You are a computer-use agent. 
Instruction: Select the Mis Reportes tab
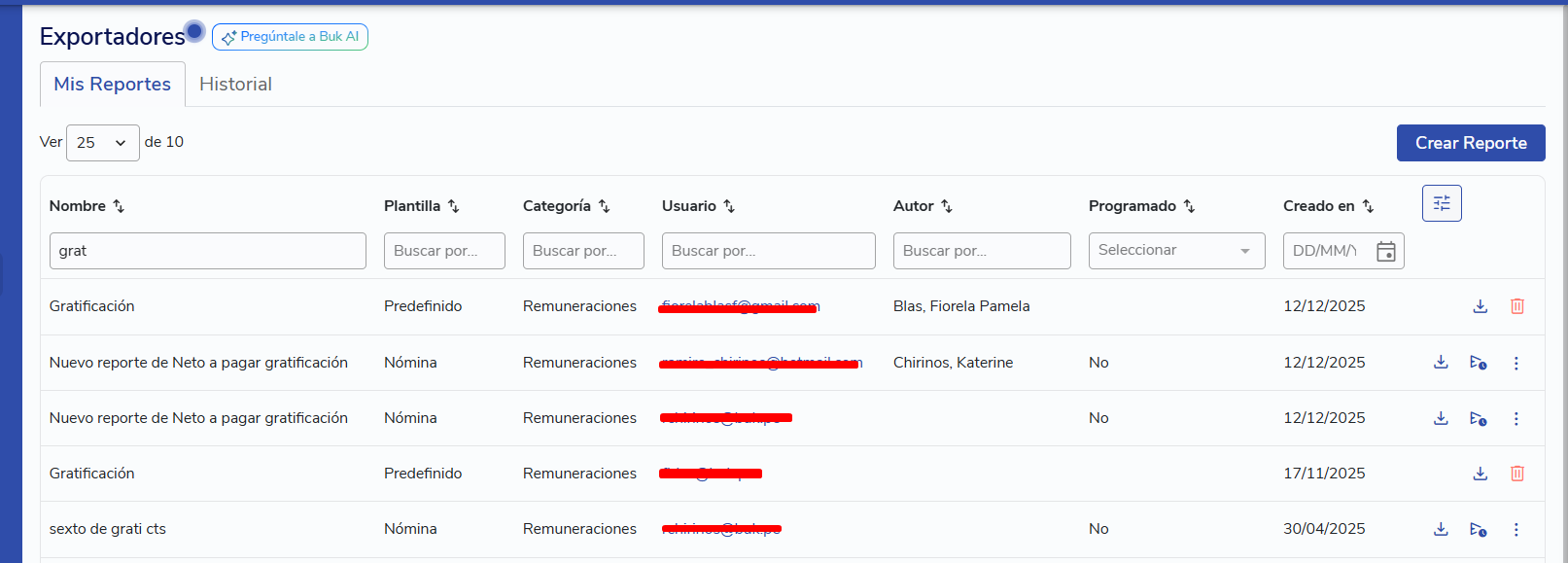coord(112,85)
